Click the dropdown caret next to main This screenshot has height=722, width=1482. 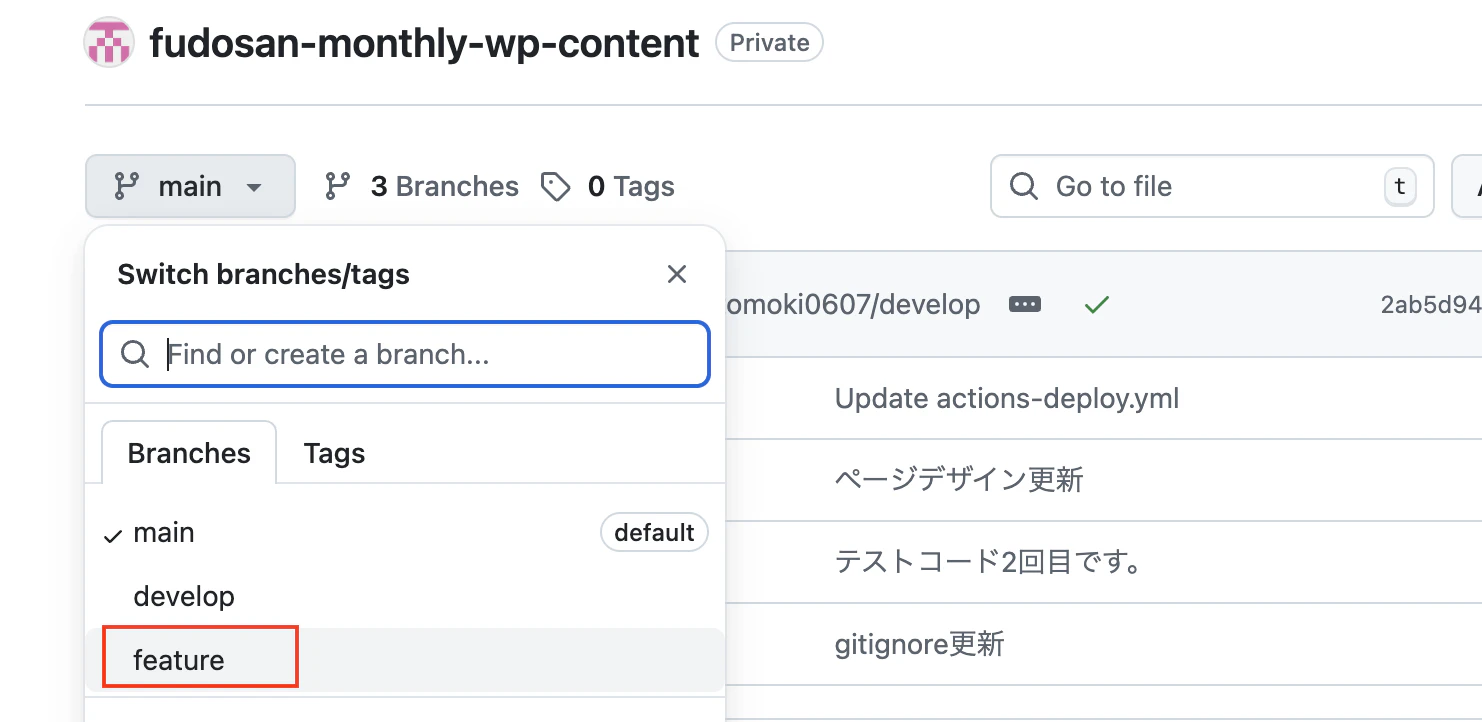point(254,187)
